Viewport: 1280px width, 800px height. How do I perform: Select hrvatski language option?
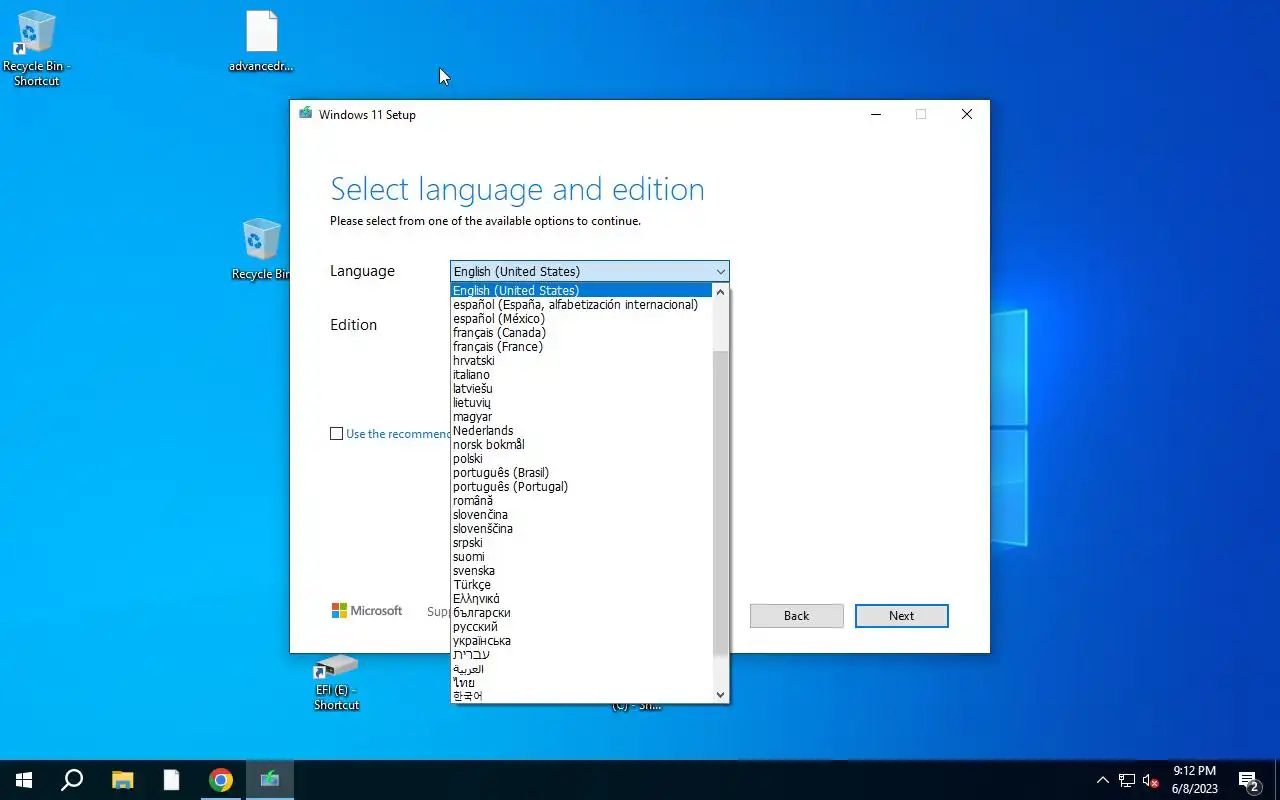pos(581,360)
